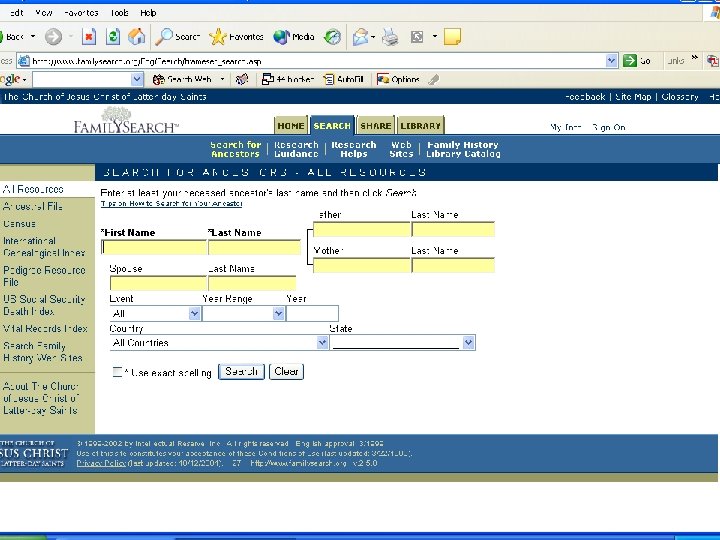Toggle Use exact spelling checkbox
Image resolution: width=720 pixels, height=540 pixels.
click(x=118, y=372)
